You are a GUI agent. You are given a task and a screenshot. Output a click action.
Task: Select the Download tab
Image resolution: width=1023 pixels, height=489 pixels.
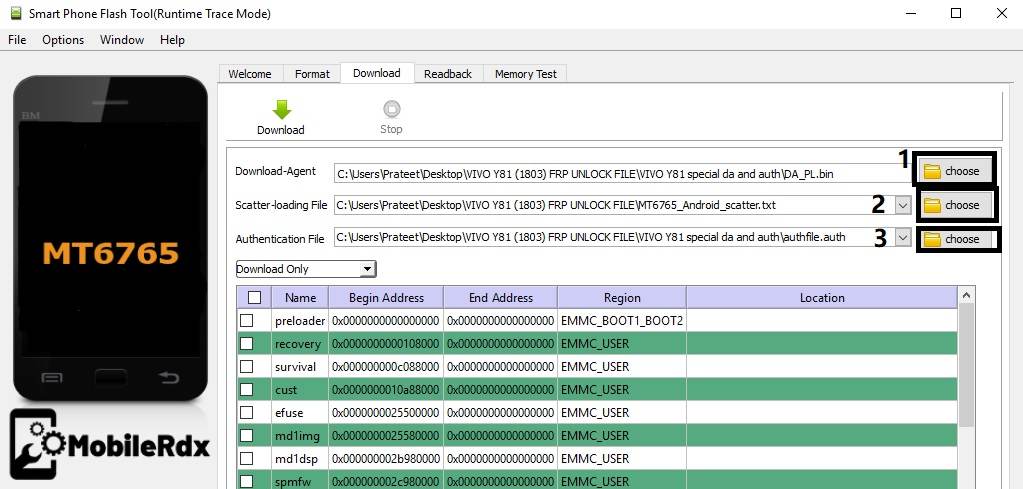click(377, 73)
